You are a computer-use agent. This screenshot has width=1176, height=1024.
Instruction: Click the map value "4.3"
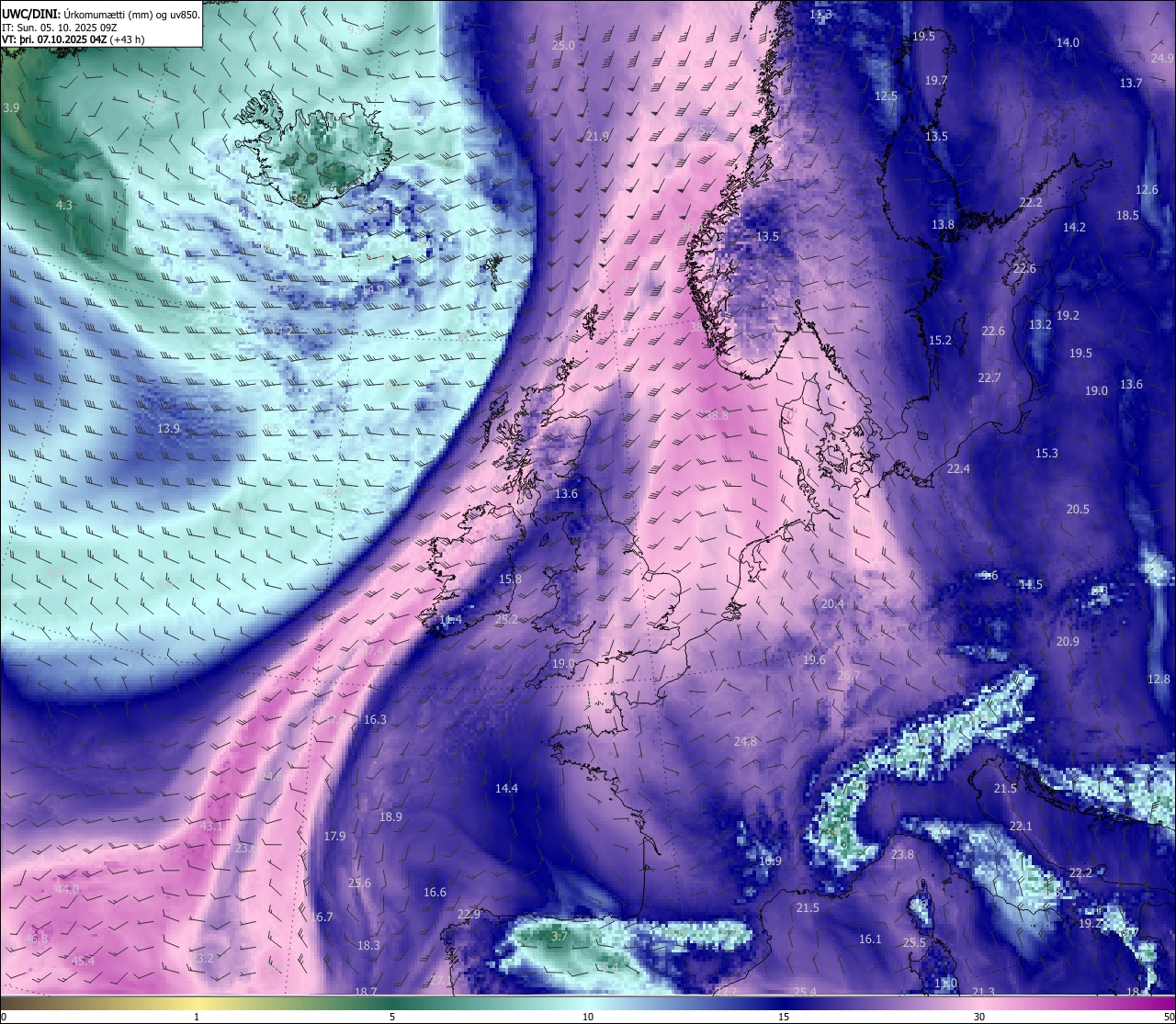pos(63,206)
